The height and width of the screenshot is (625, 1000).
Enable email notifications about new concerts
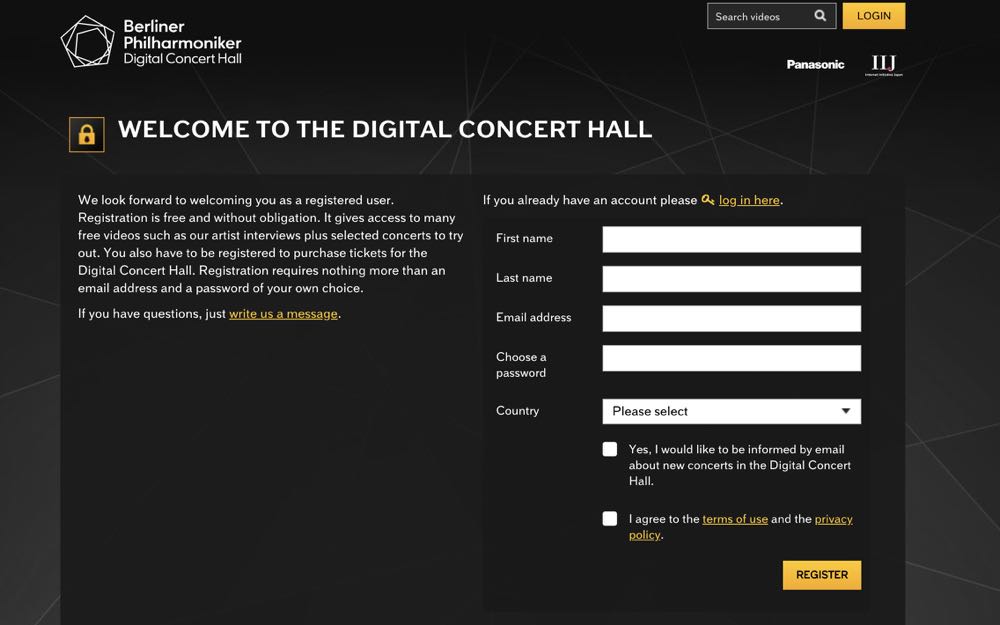coord(610,450)
